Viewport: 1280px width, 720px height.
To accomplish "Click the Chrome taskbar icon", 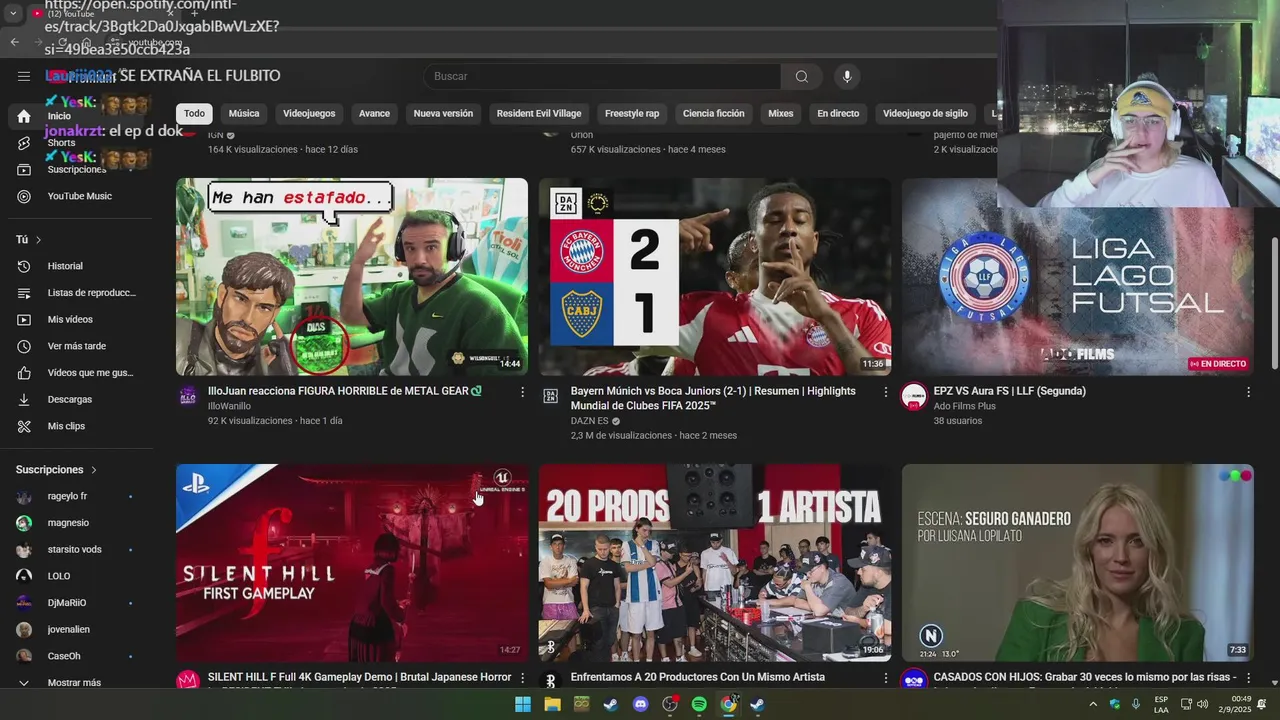I will tap(729, 705).
